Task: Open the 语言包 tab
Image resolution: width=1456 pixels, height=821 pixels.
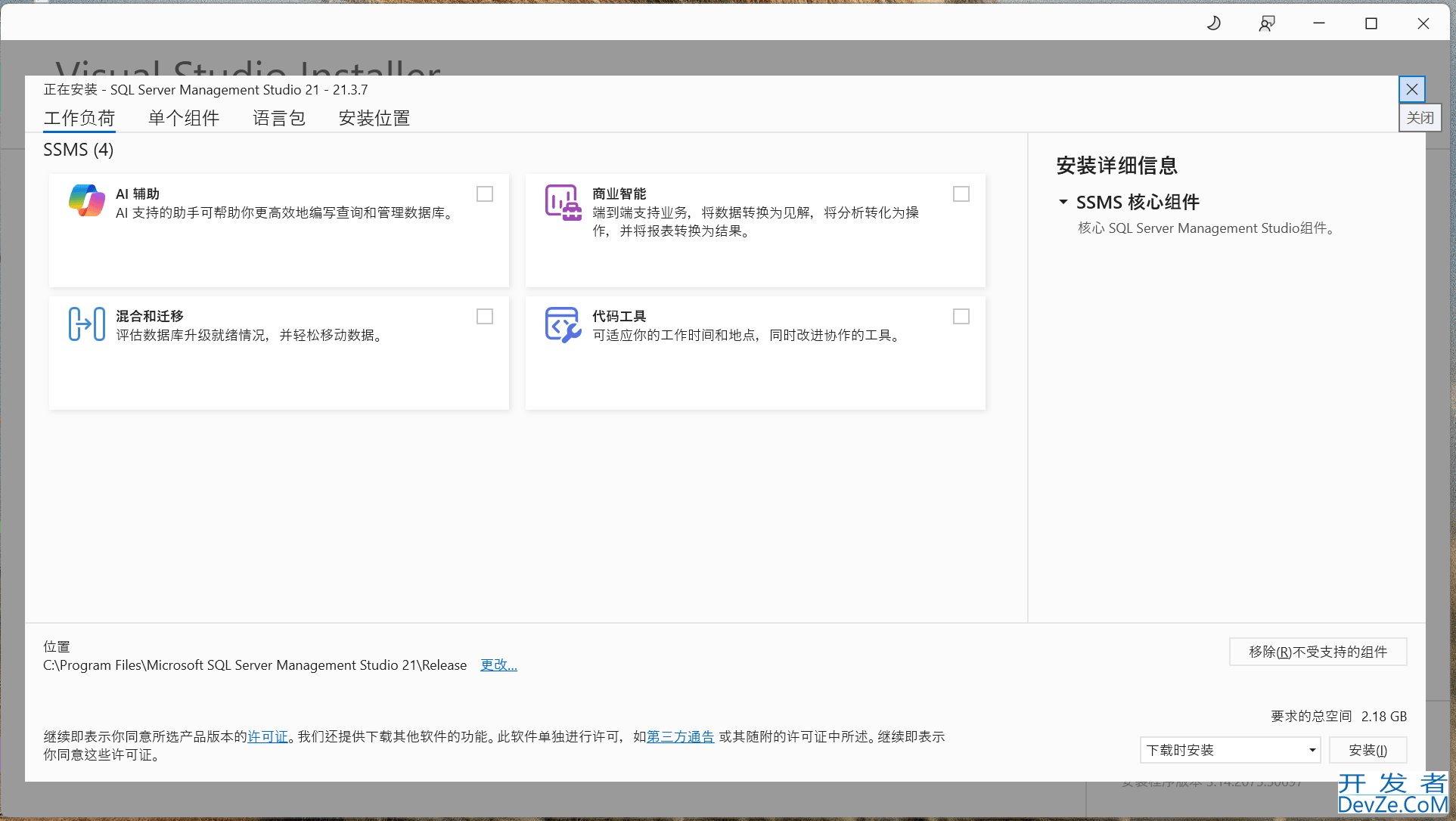Action: [x=279, y=118]
